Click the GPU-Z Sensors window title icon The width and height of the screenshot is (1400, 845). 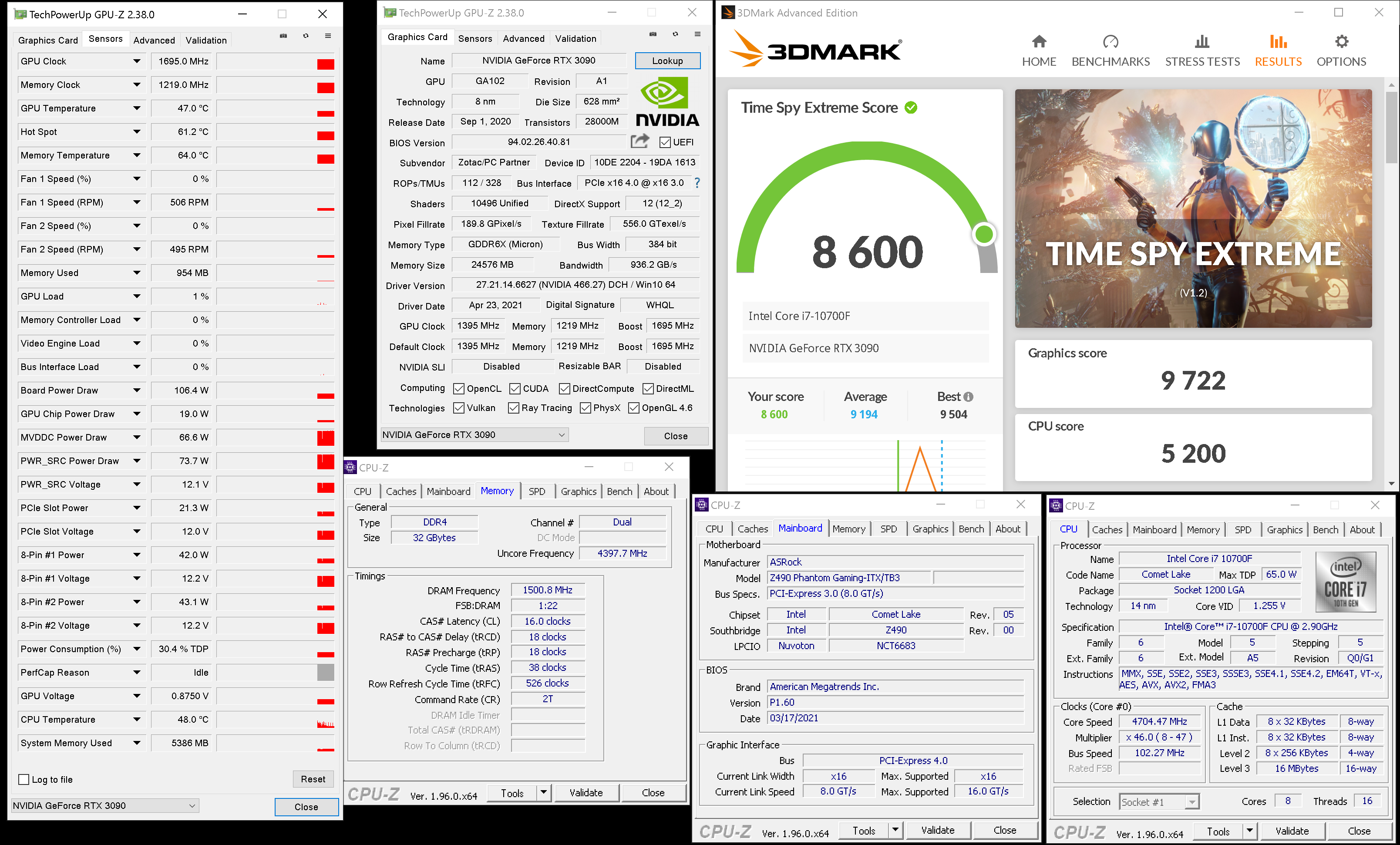coord(20,14)
